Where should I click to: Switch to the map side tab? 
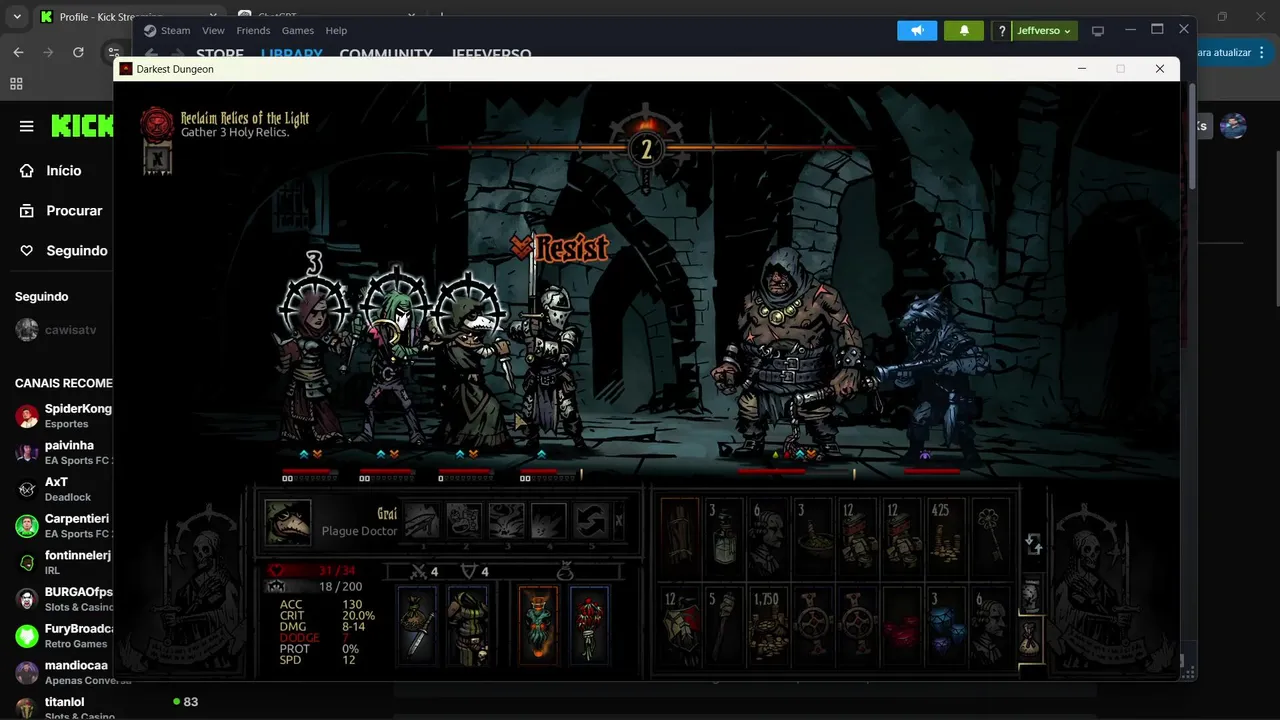1030,594
